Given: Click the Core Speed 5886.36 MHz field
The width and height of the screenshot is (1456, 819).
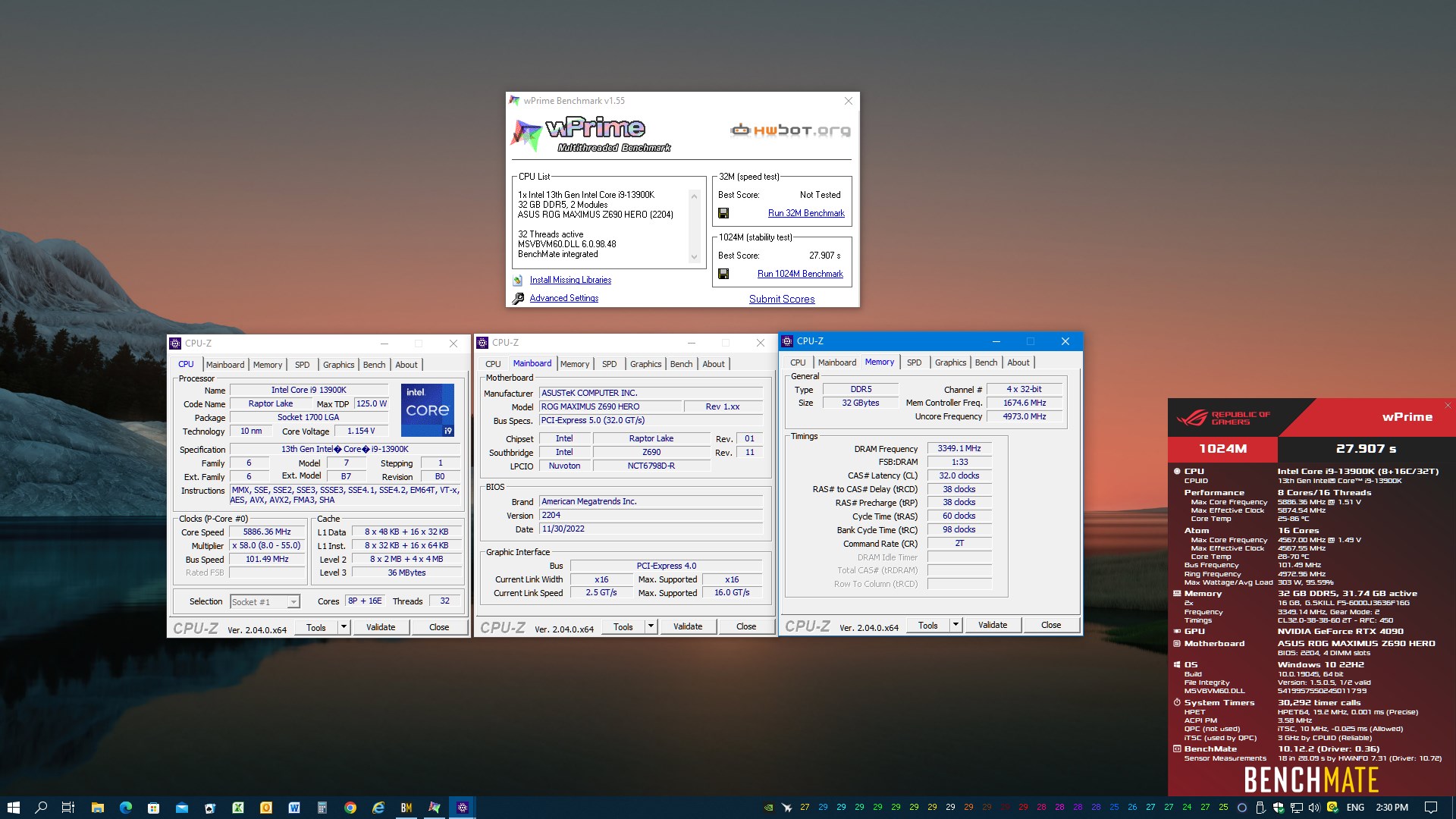Looking at the screenshot, I should pos(267,532).
